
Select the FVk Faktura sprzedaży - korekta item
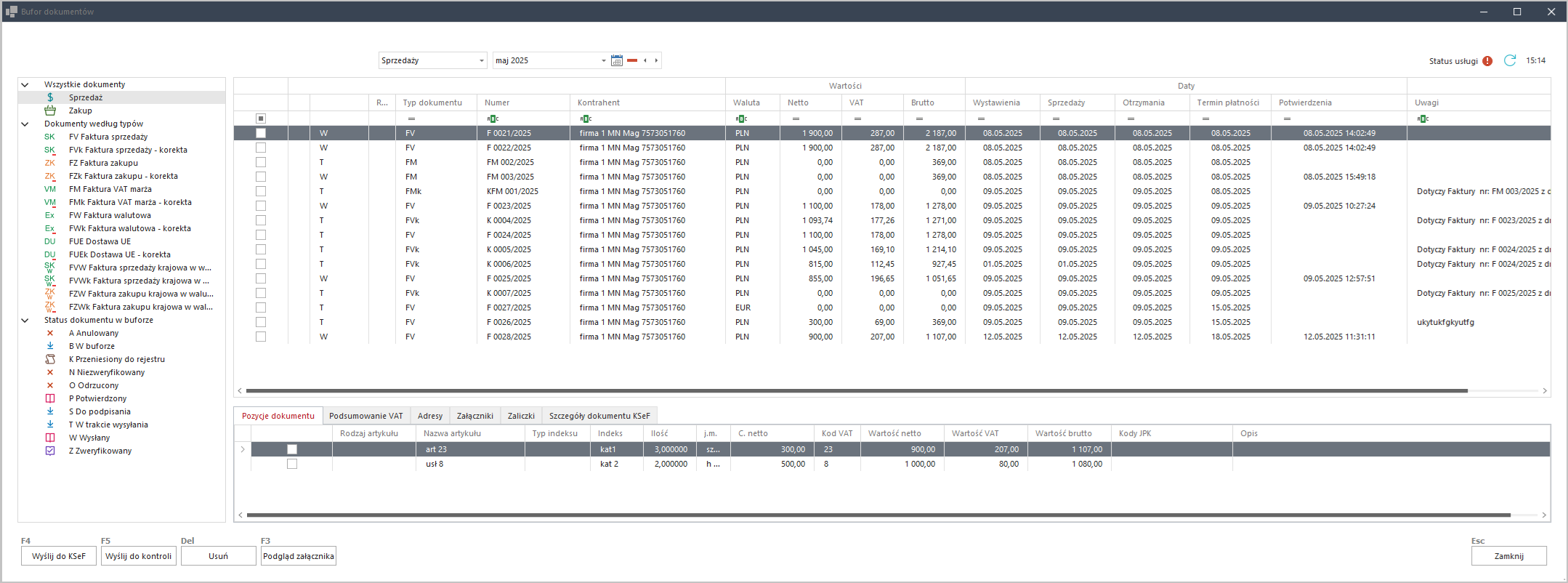(128, 150)
